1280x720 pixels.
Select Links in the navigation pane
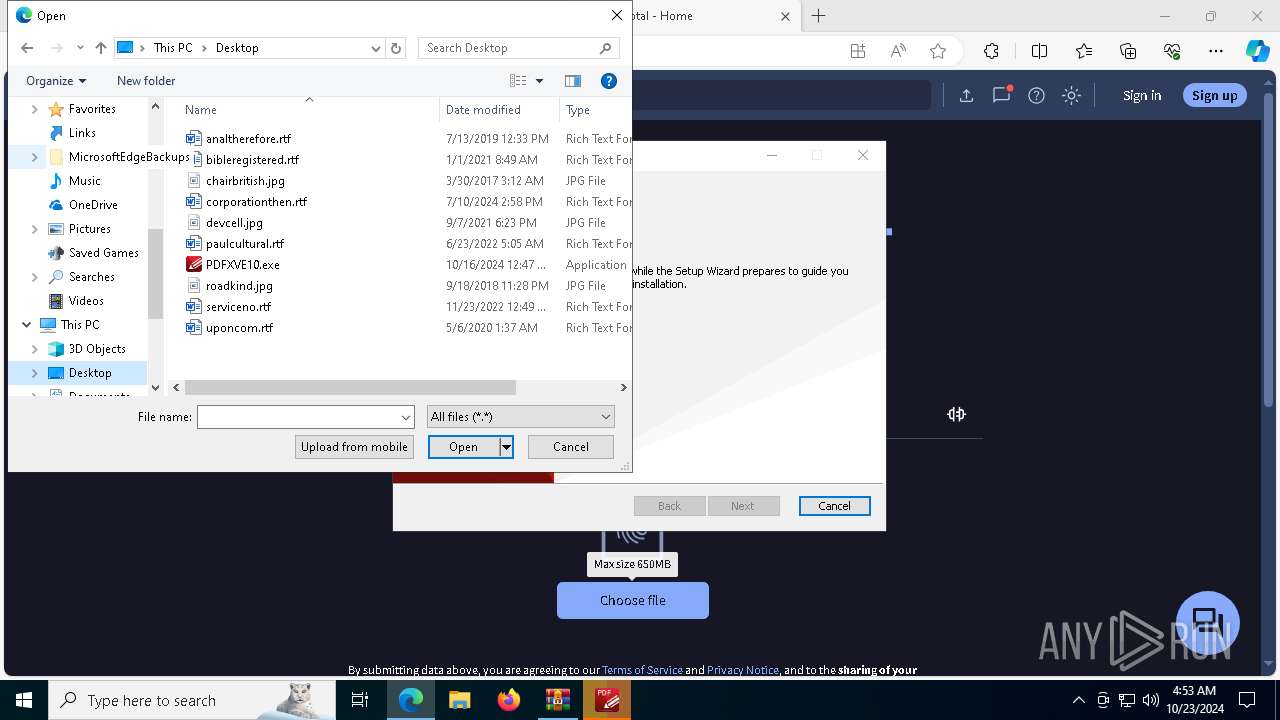82,133
